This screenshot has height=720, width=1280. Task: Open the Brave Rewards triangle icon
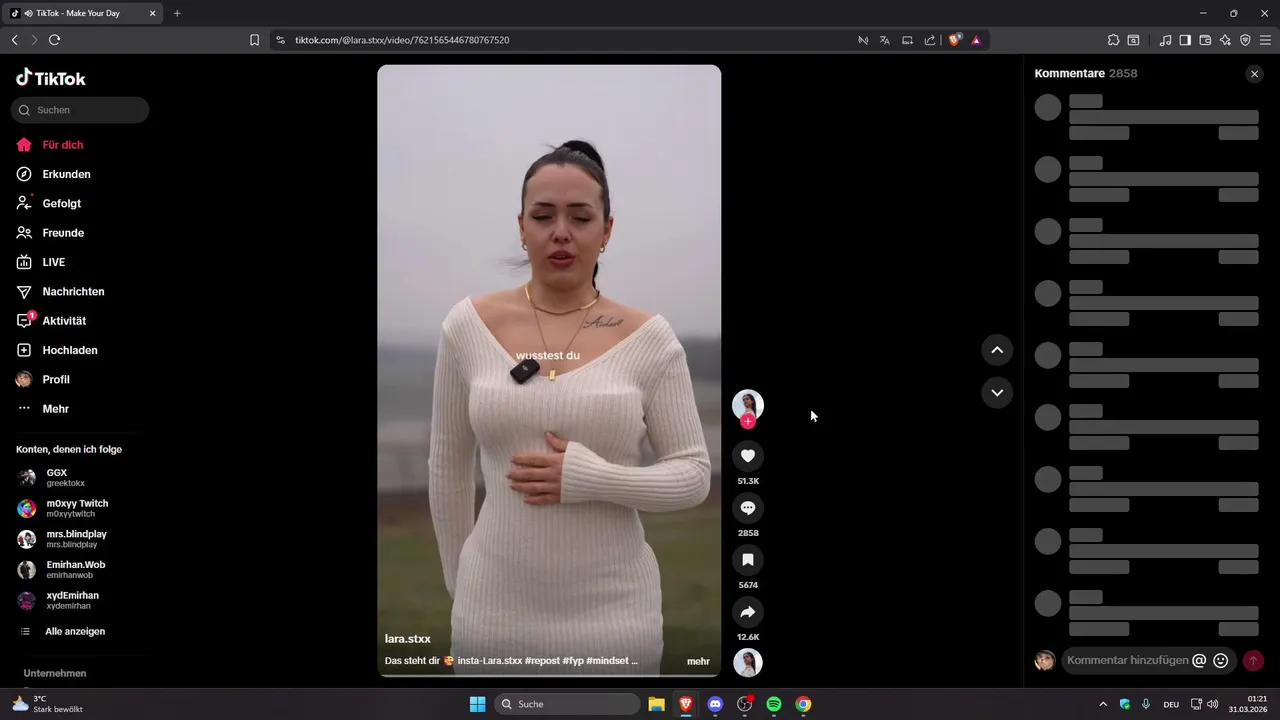click(x=976, y=40)
